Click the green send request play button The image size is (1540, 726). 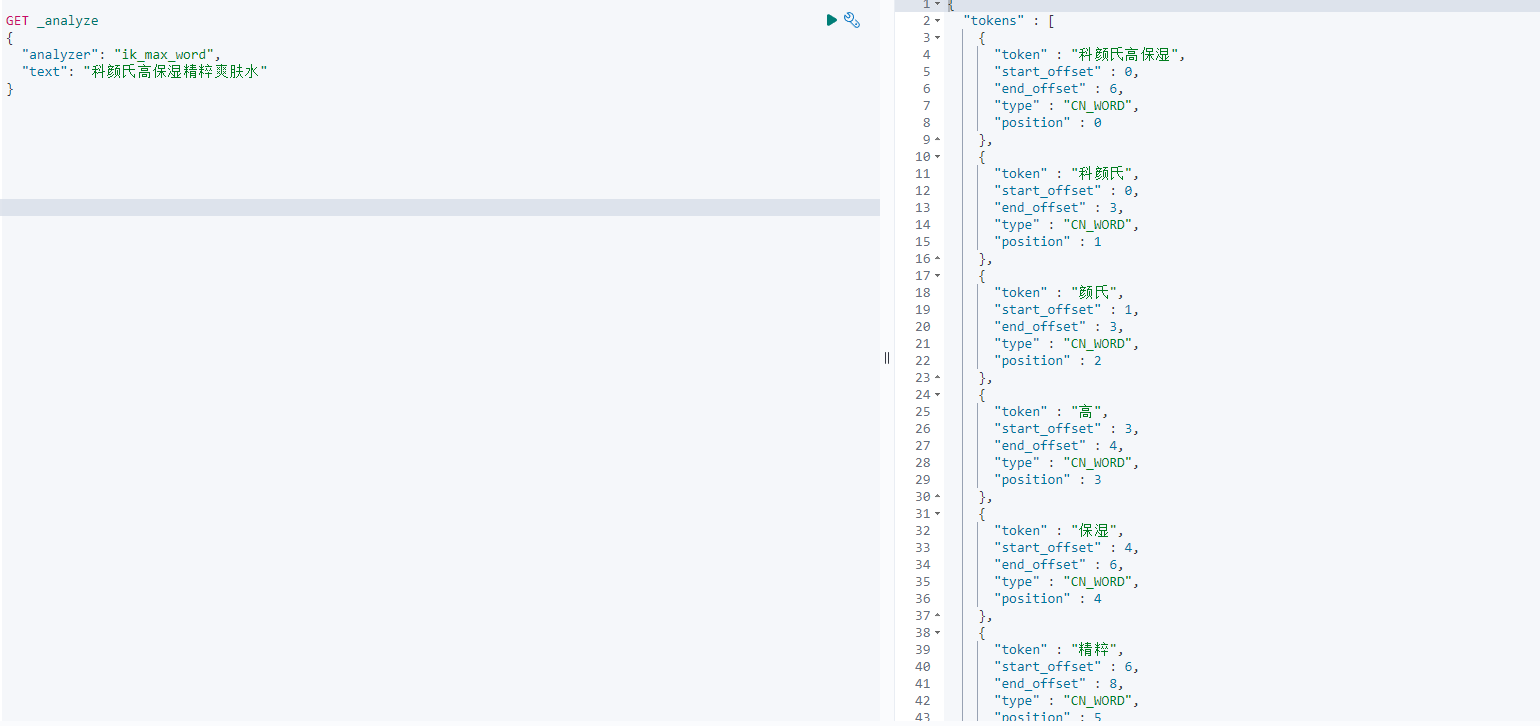click(831, 20)
